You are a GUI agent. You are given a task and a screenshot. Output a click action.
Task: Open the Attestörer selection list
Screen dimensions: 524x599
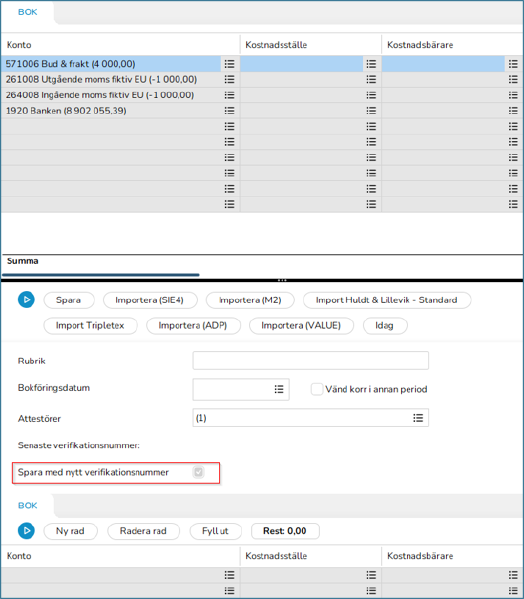click(418, 418)
